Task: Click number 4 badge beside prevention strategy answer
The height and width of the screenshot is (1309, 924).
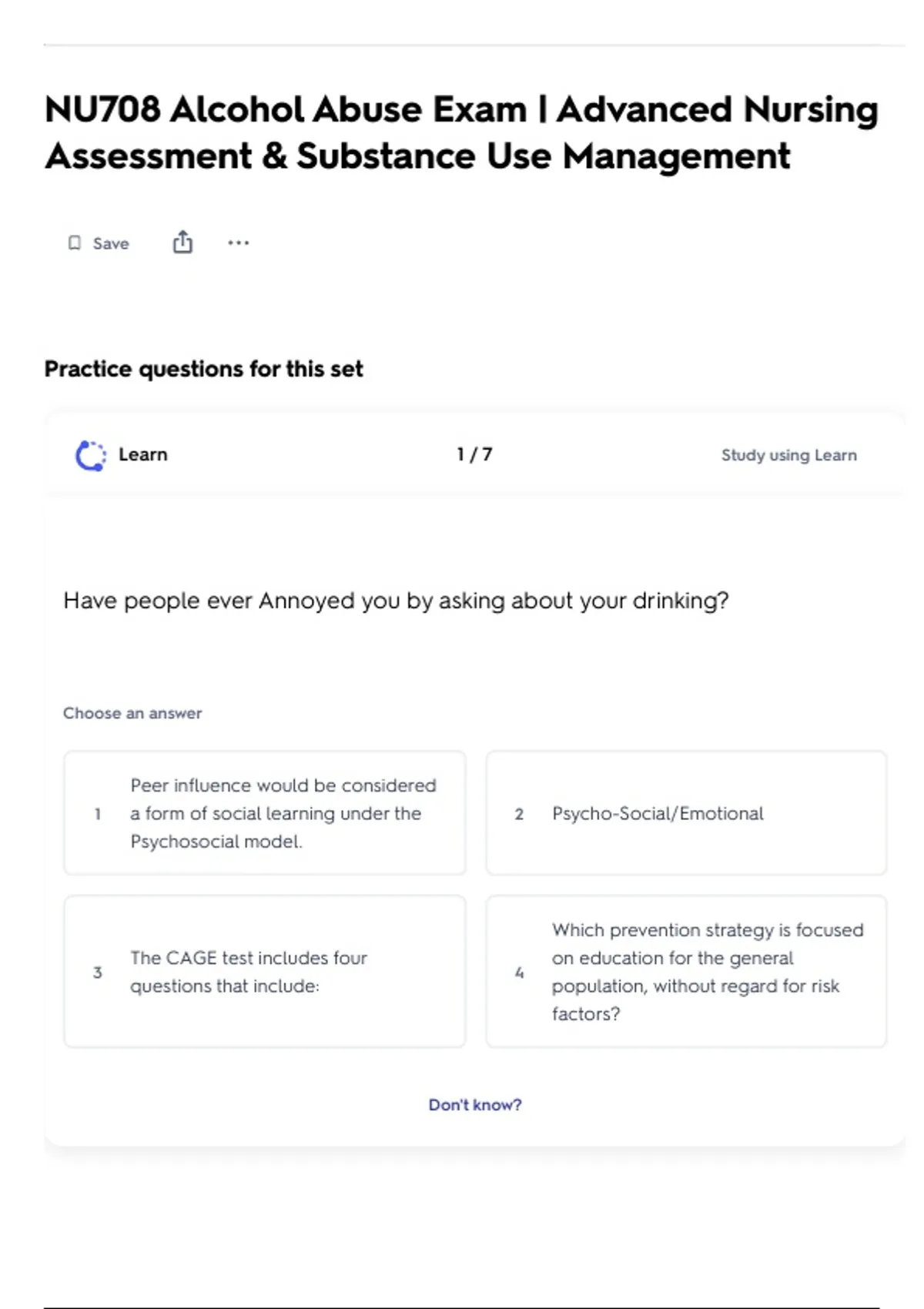Action: point(519,973)
